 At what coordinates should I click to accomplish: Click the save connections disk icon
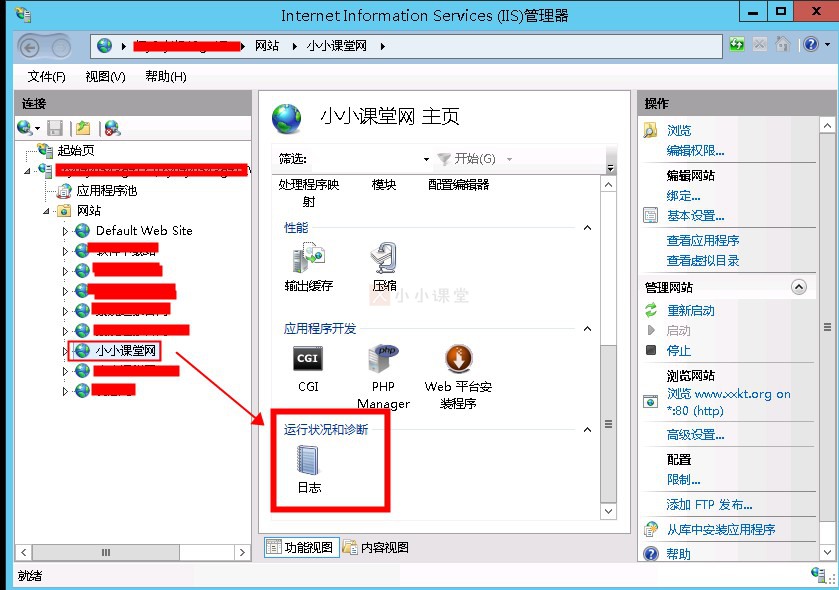point(55,128)
